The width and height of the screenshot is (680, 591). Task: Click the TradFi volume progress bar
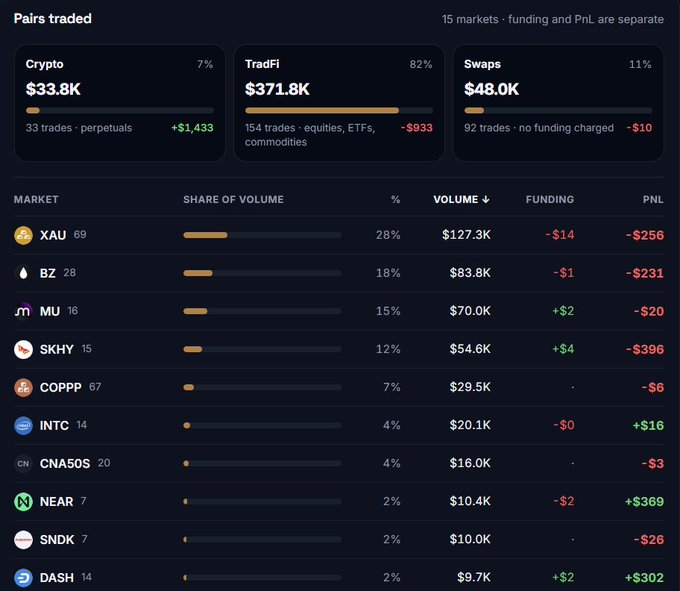coord(339,111)
